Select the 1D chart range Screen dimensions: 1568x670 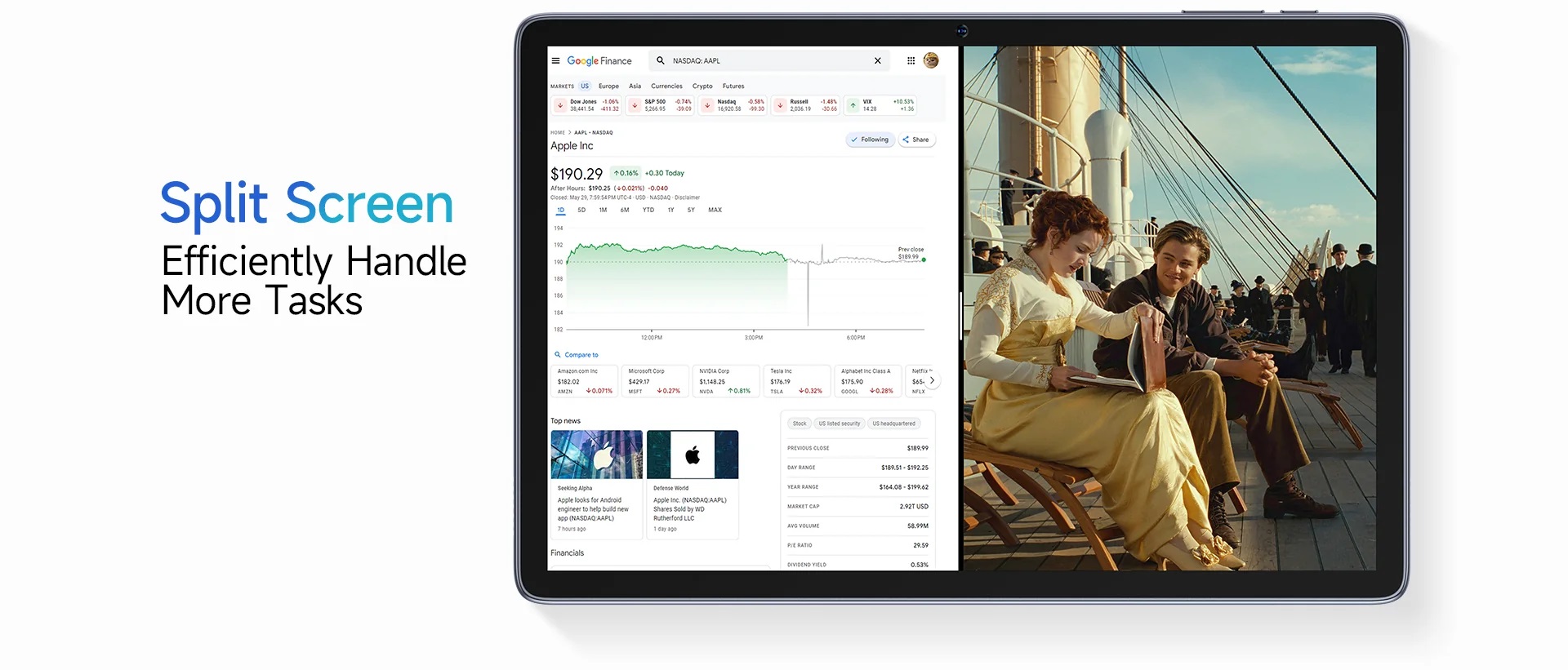tap(560, 211)
